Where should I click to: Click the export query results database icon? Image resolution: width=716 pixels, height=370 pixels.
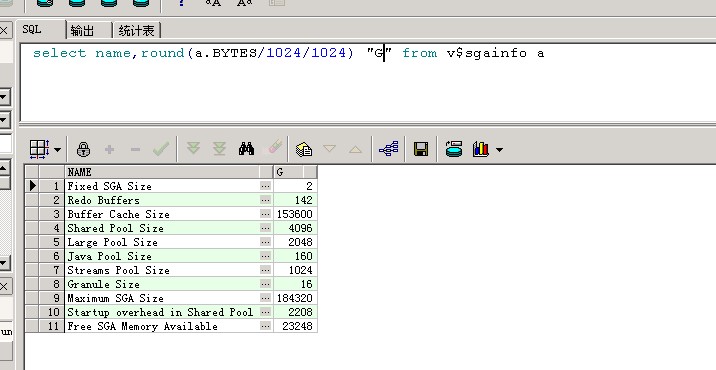pos(454,149)
